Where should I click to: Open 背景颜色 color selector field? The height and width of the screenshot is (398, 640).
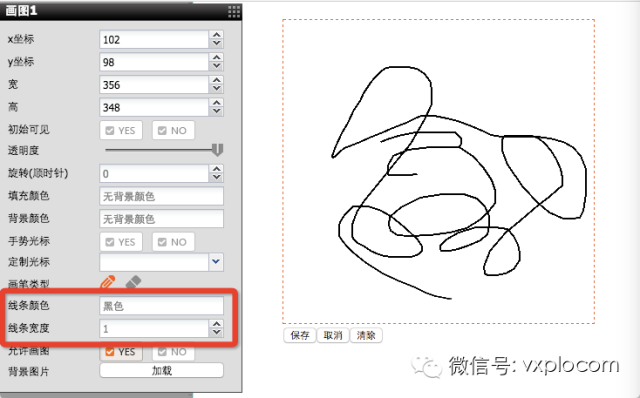tap(162, 219)
